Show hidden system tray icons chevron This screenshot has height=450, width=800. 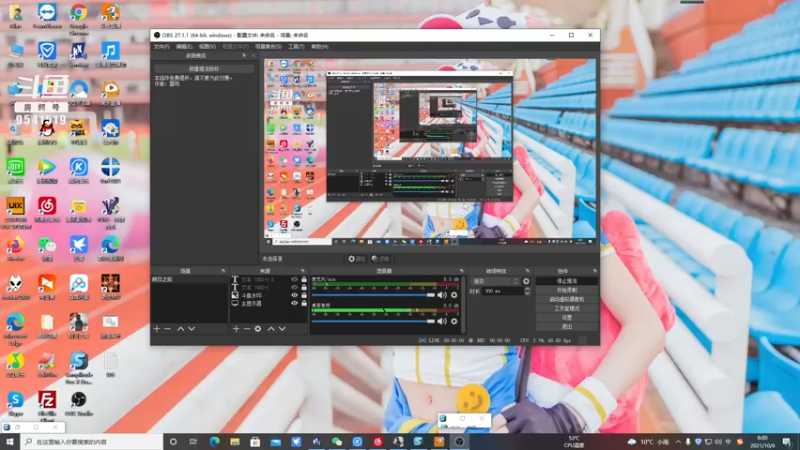[x=678, y=442]
